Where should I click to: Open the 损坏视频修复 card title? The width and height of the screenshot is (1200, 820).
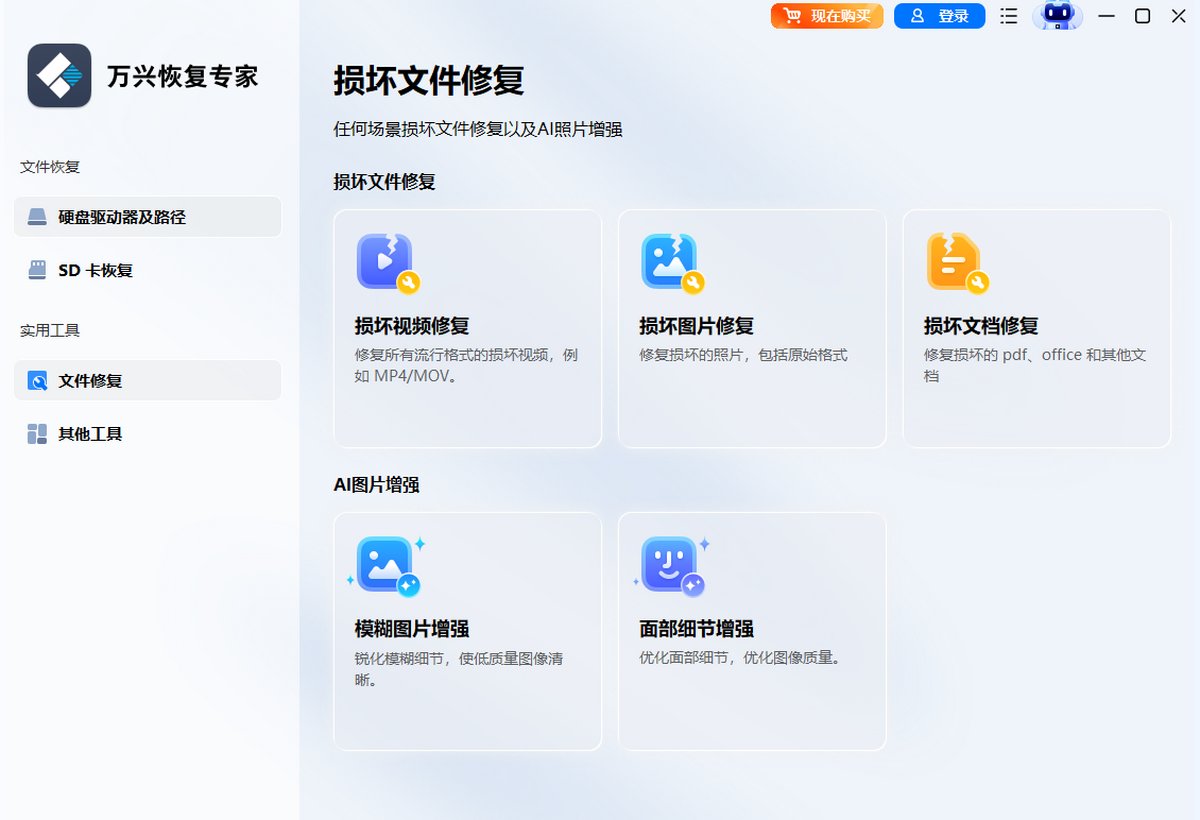(x=412, y=326)
